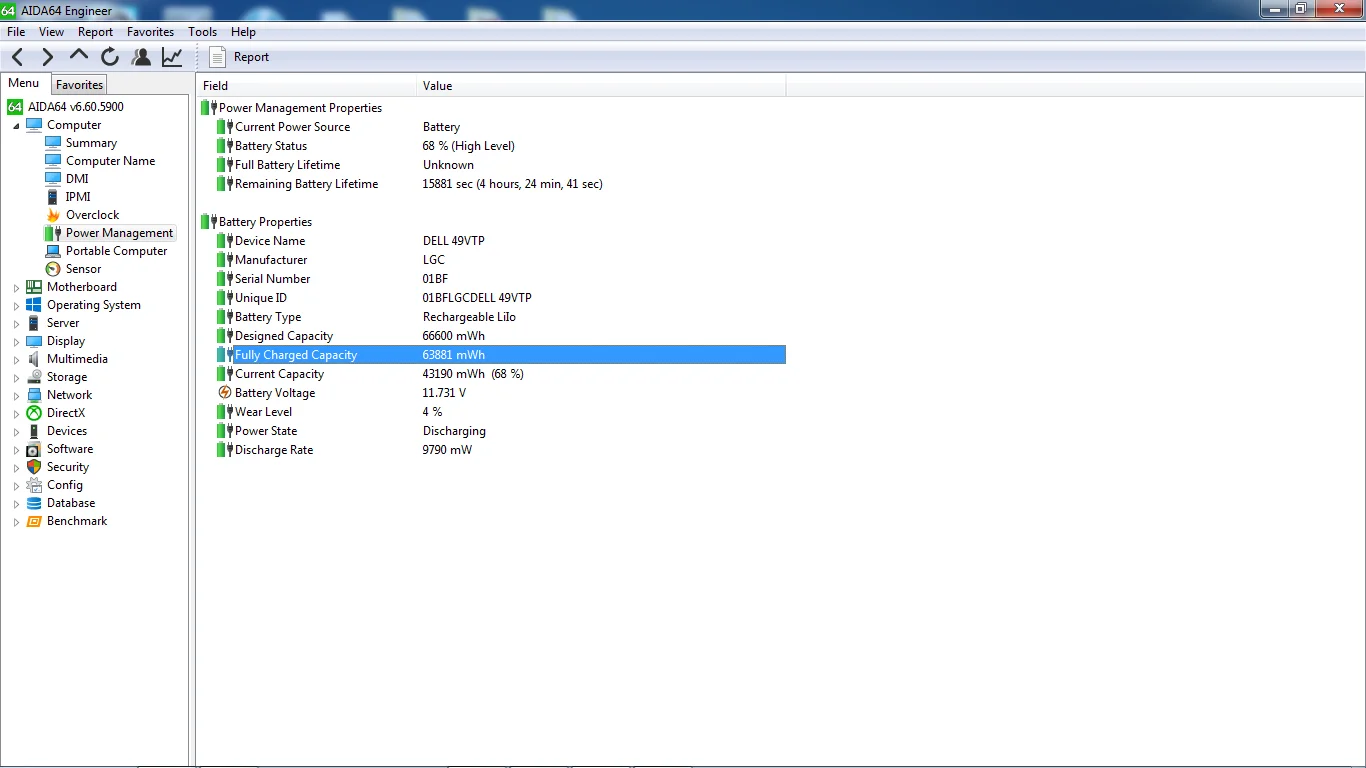The height and width of the screenshot is (768, 1366).
Task: Click the Sensor gauge icon
Action: (53, 269)
